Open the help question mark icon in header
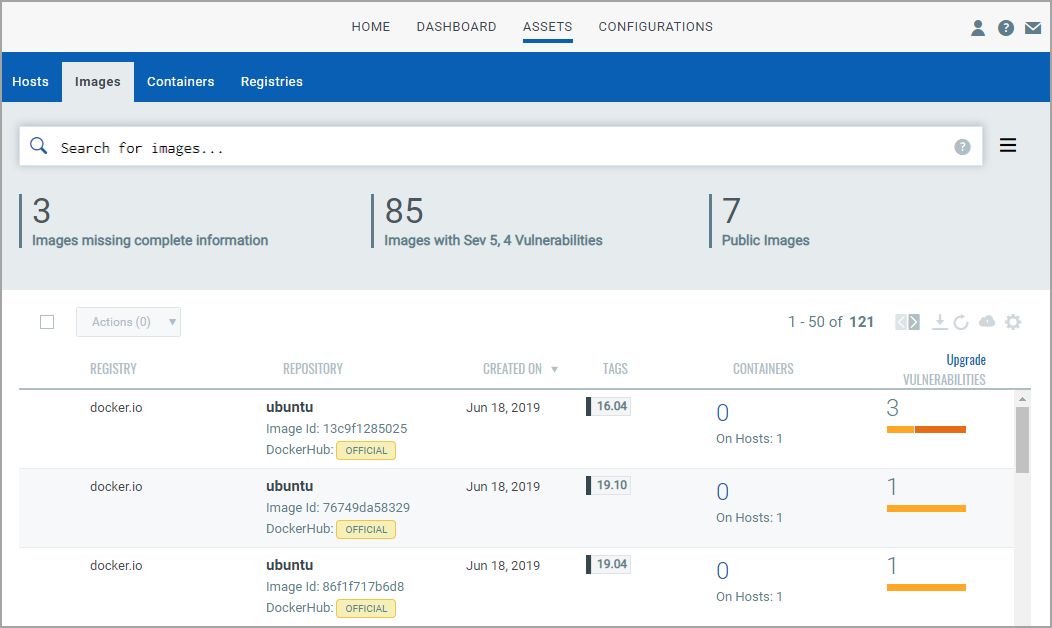The image size is (1052, 628). pos(1006,28)
